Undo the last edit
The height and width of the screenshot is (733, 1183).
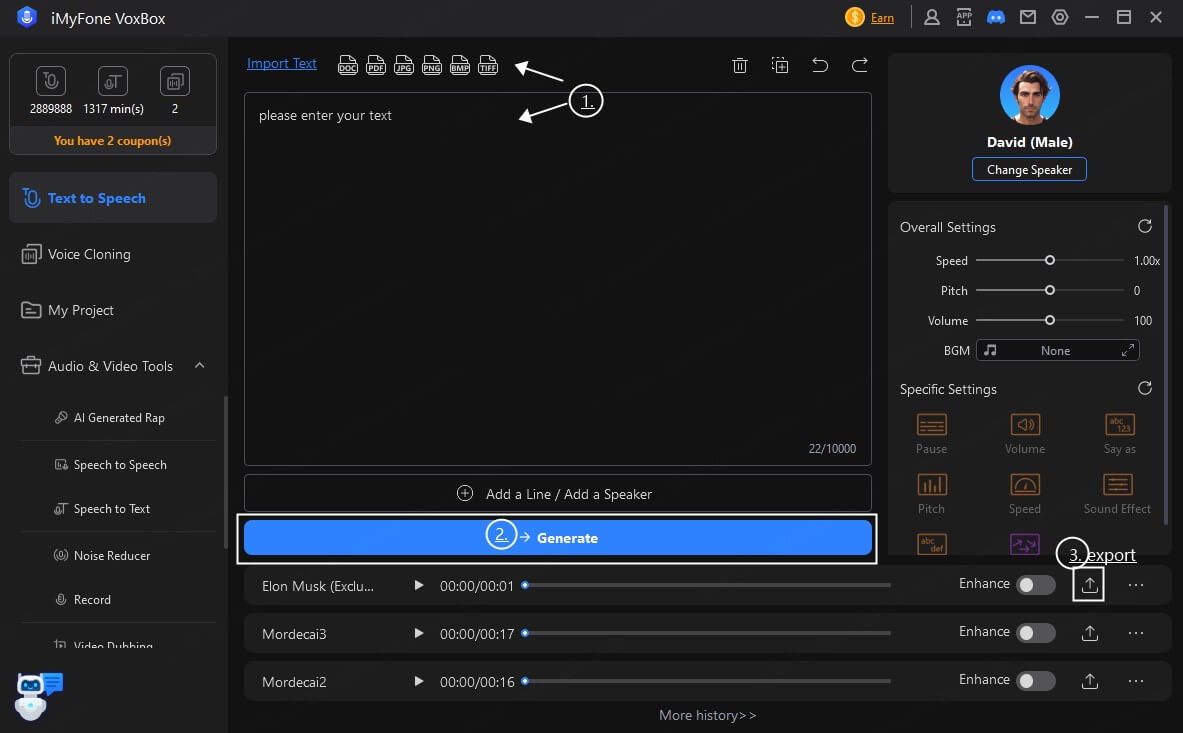pos(819,66)
